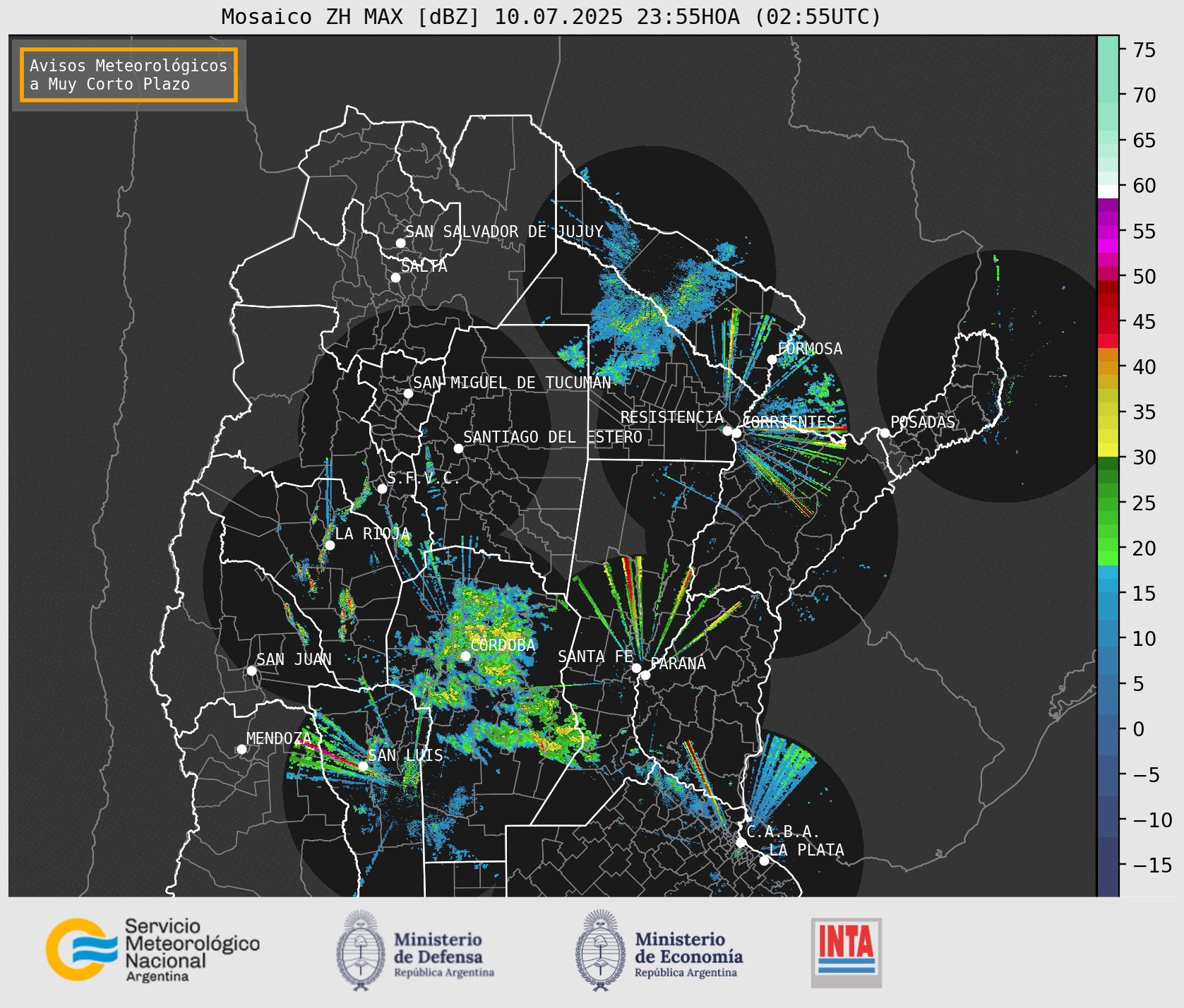Click the map title Mosaico ZH MAX

point(551,16)
